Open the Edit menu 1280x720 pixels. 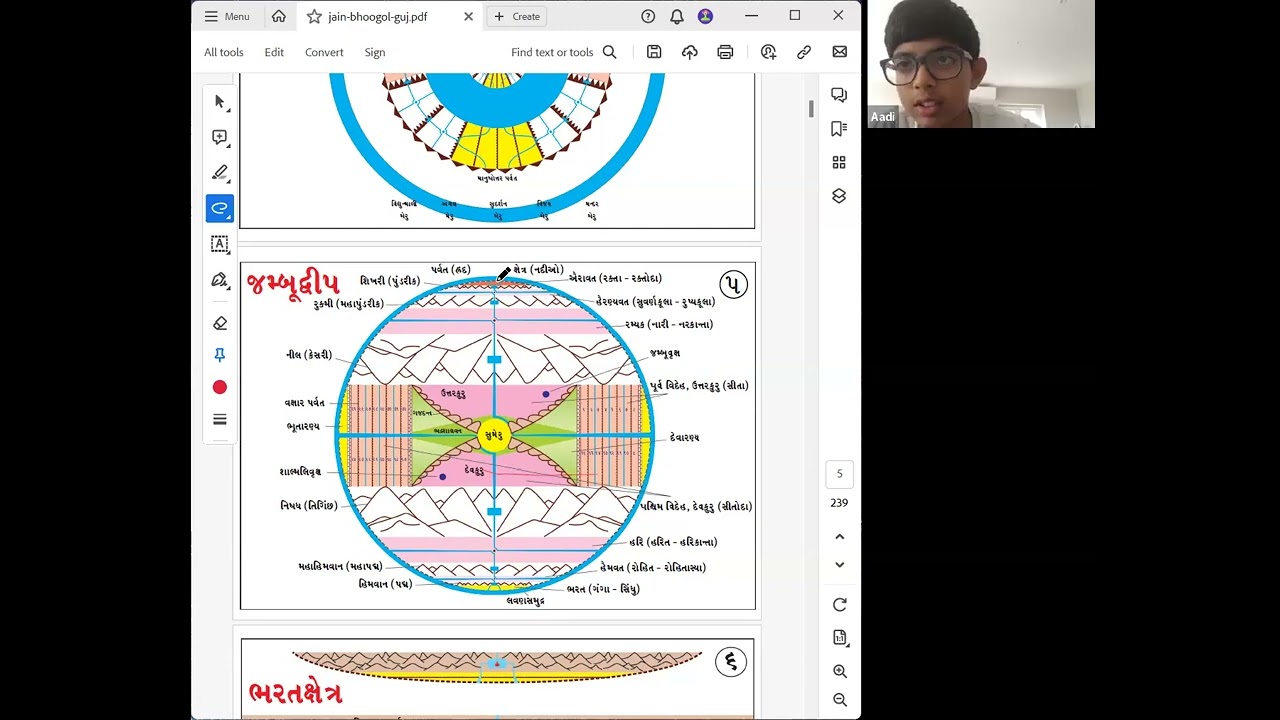(x=274, y=52)
